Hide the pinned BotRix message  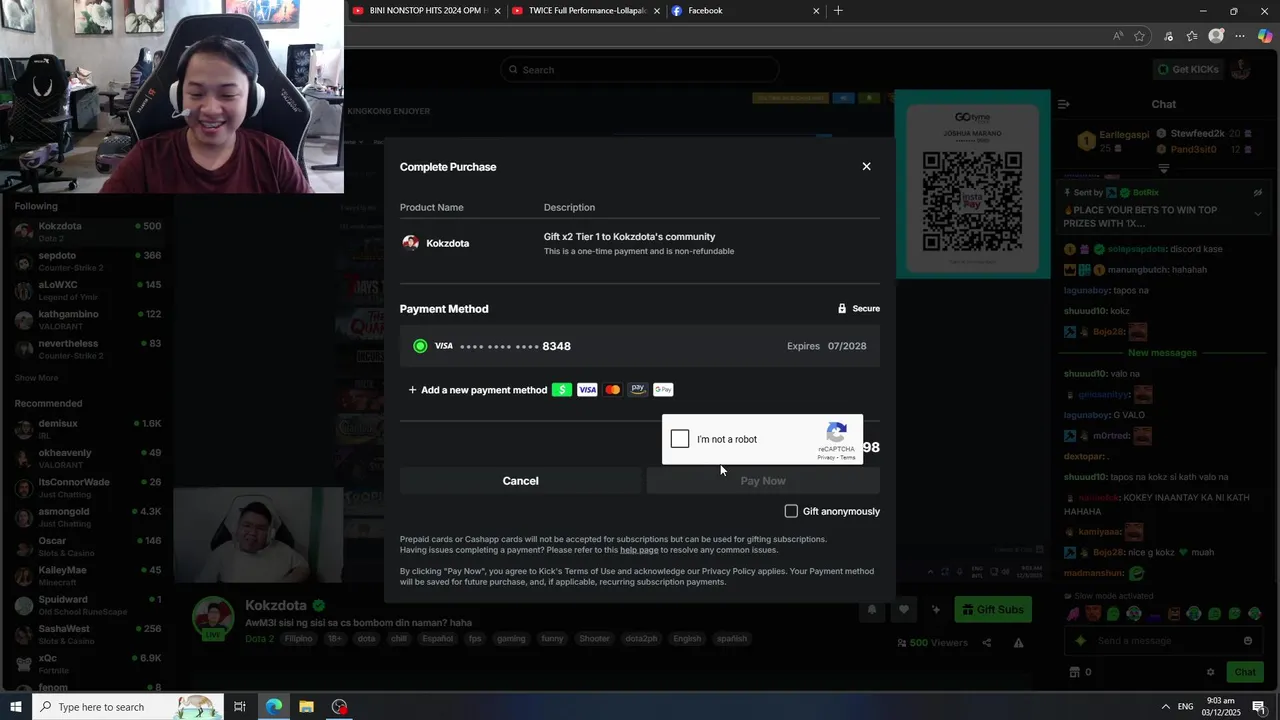[1258, 193]
